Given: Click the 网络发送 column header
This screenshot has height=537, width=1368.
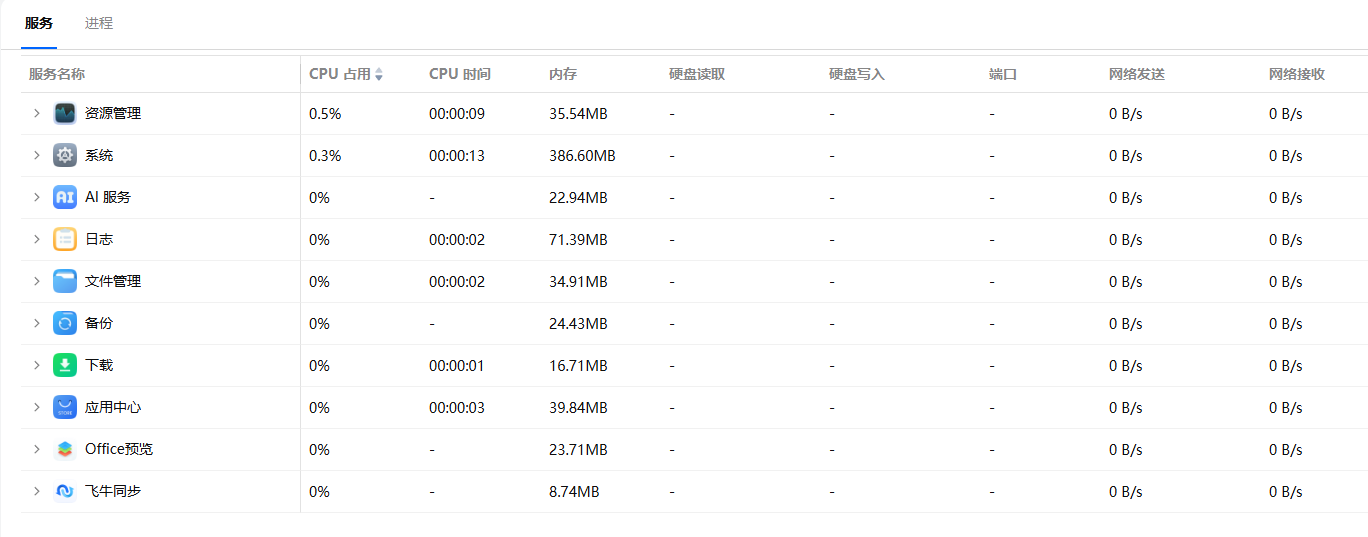Looking at the screenshot, I should (x=1137, y=74).
